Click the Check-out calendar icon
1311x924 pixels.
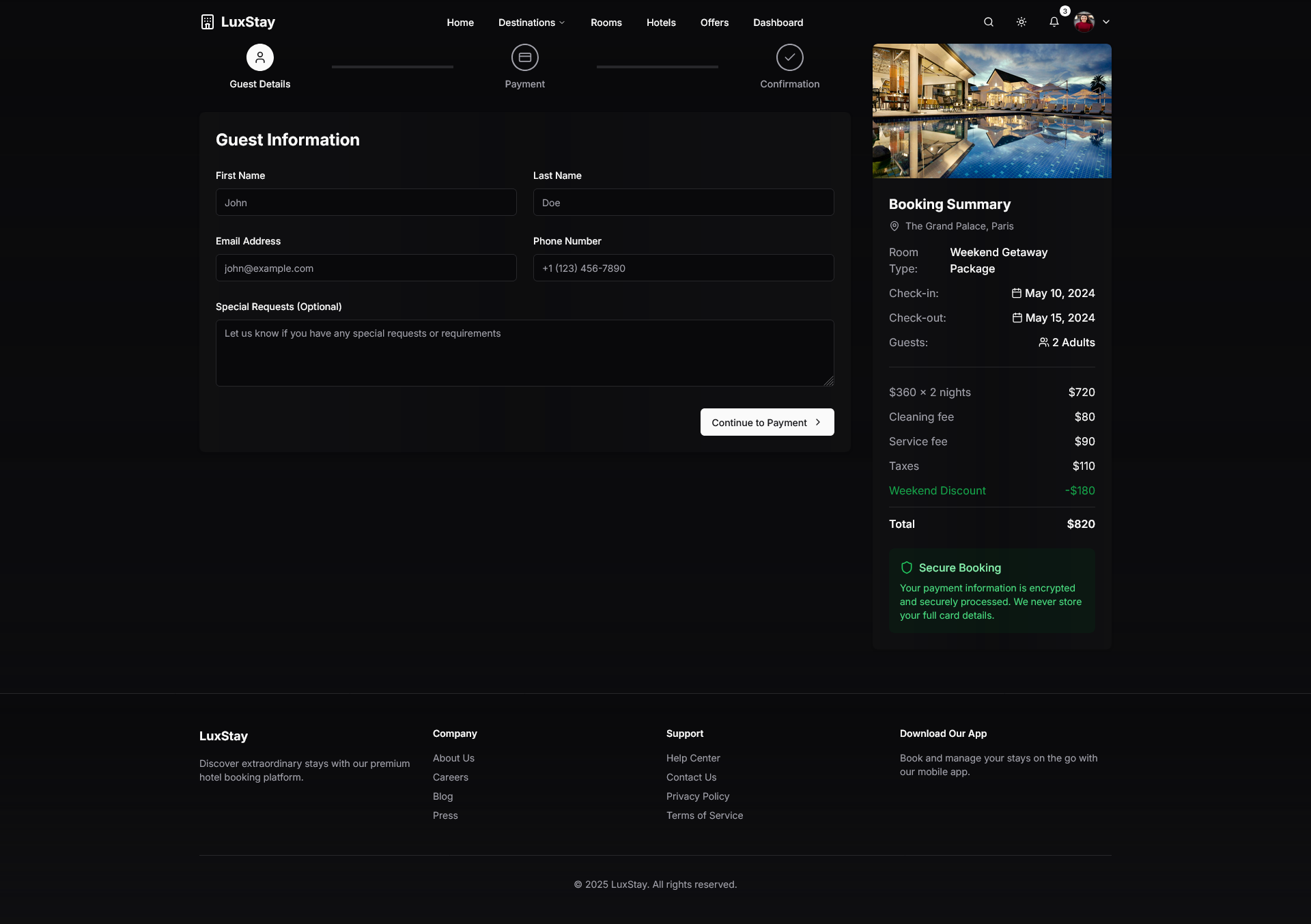click(x=1017, y=318)
